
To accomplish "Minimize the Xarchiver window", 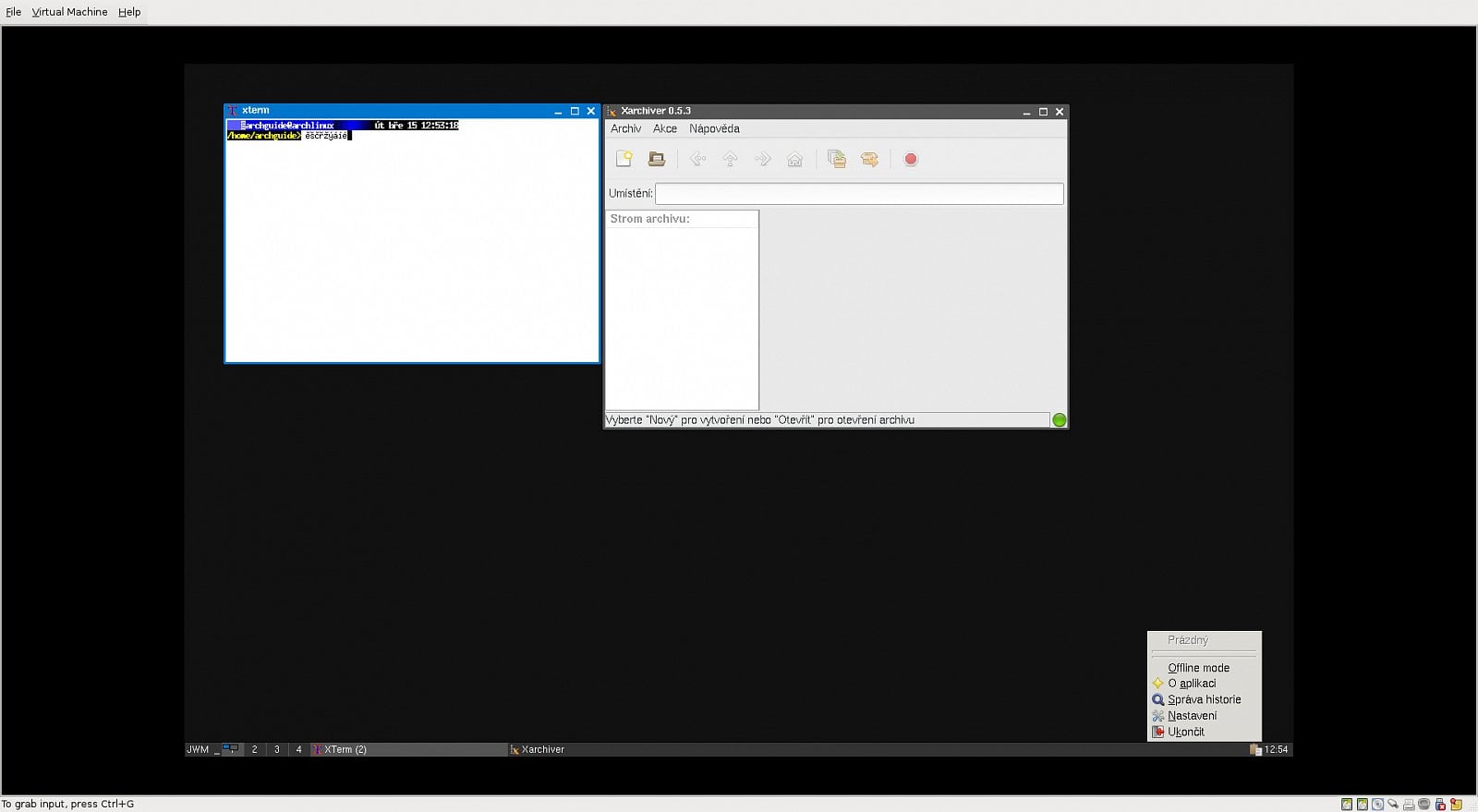I will 1026,112.
